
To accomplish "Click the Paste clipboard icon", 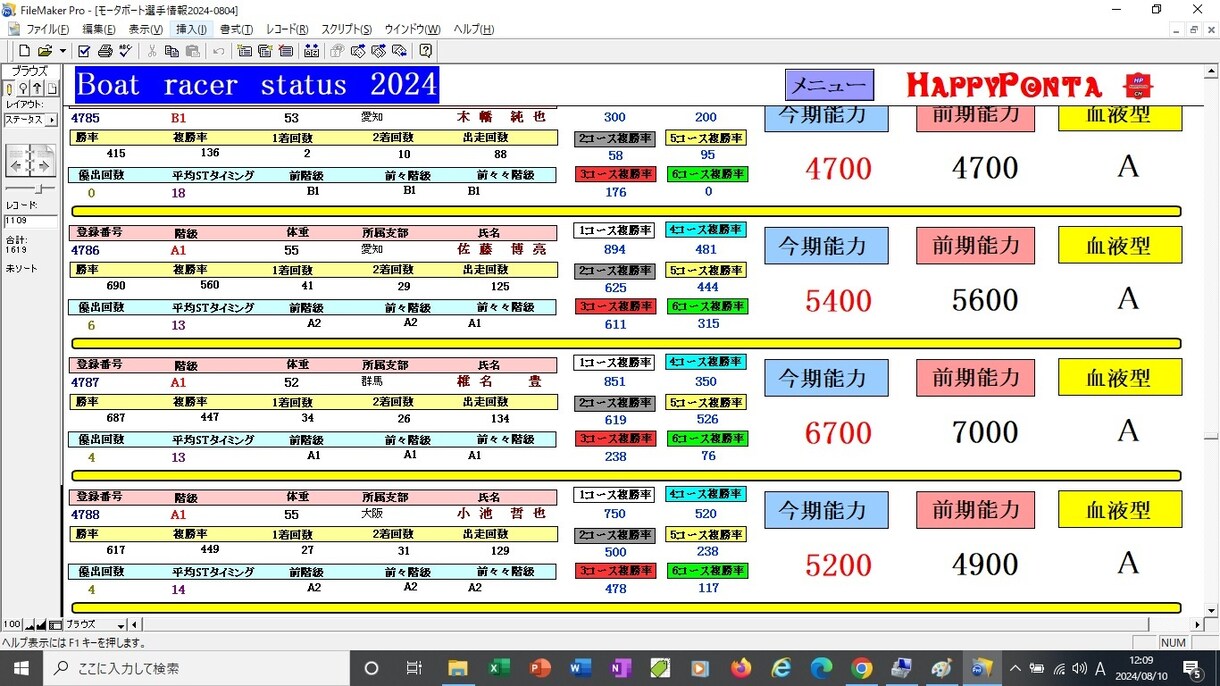I will [x=193, y=51].
